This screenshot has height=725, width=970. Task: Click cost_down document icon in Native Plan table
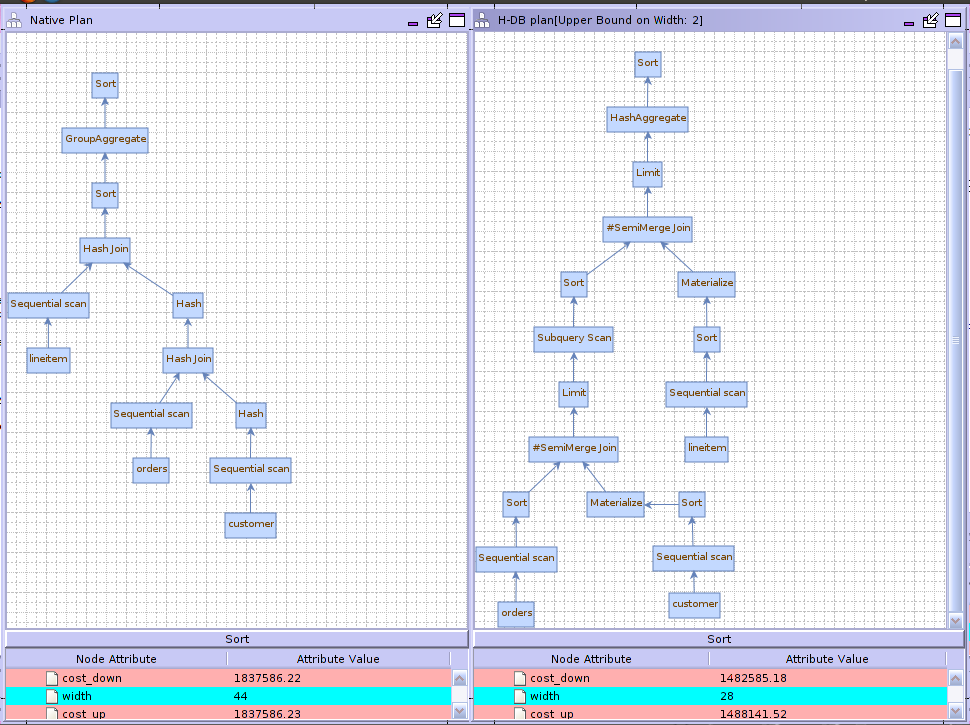[x=53, y=678]
